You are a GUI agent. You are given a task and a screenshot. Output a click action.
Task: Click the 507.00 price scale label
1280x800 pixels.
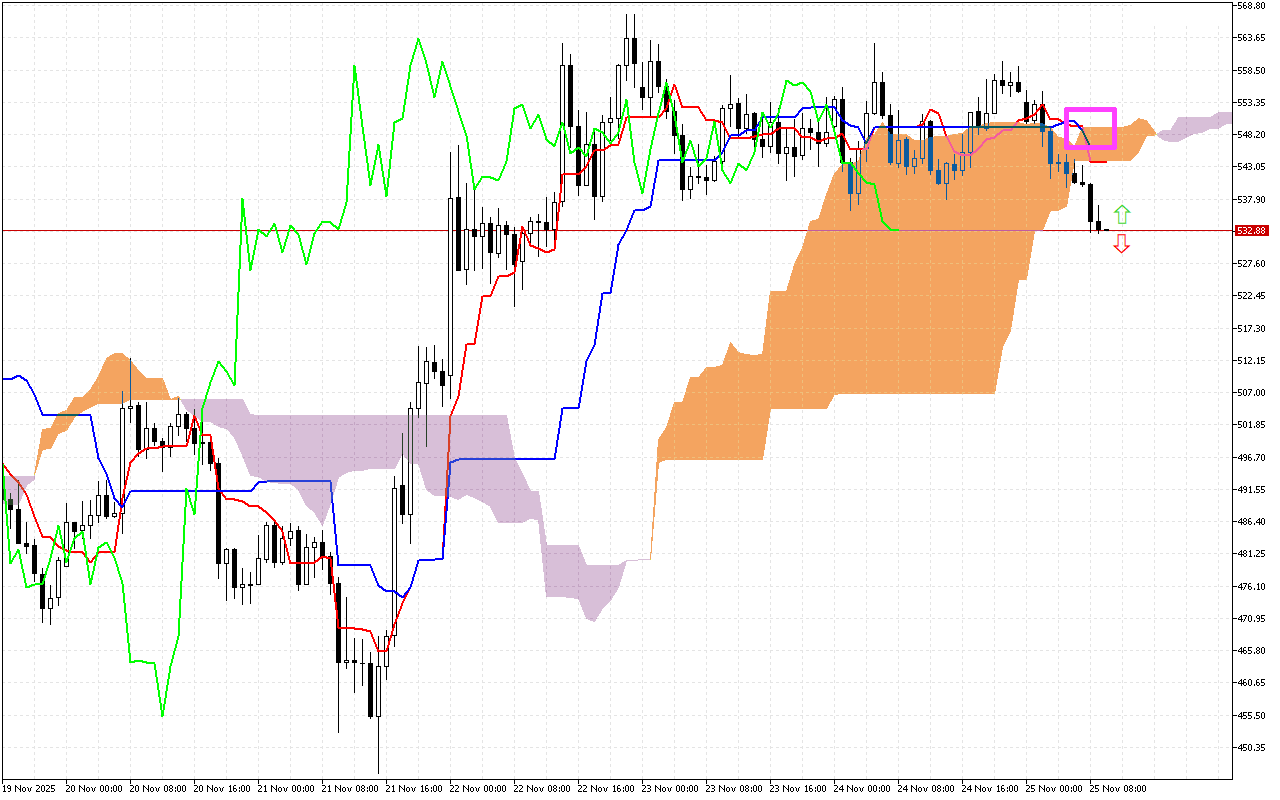(x=1252, y=393)
